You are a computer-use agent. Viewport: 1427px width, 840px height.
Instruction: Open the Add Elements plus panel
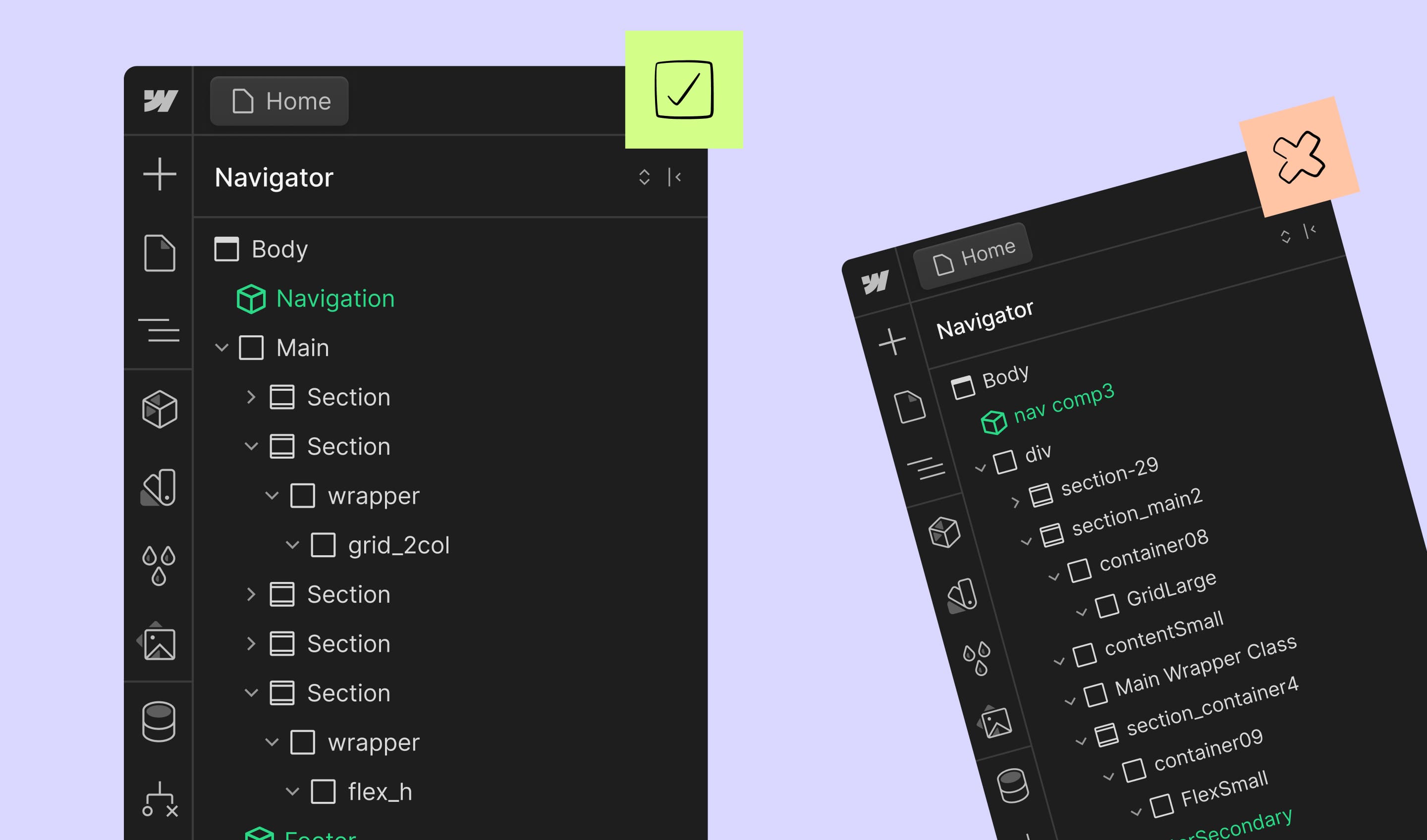[x=160, y=174]
